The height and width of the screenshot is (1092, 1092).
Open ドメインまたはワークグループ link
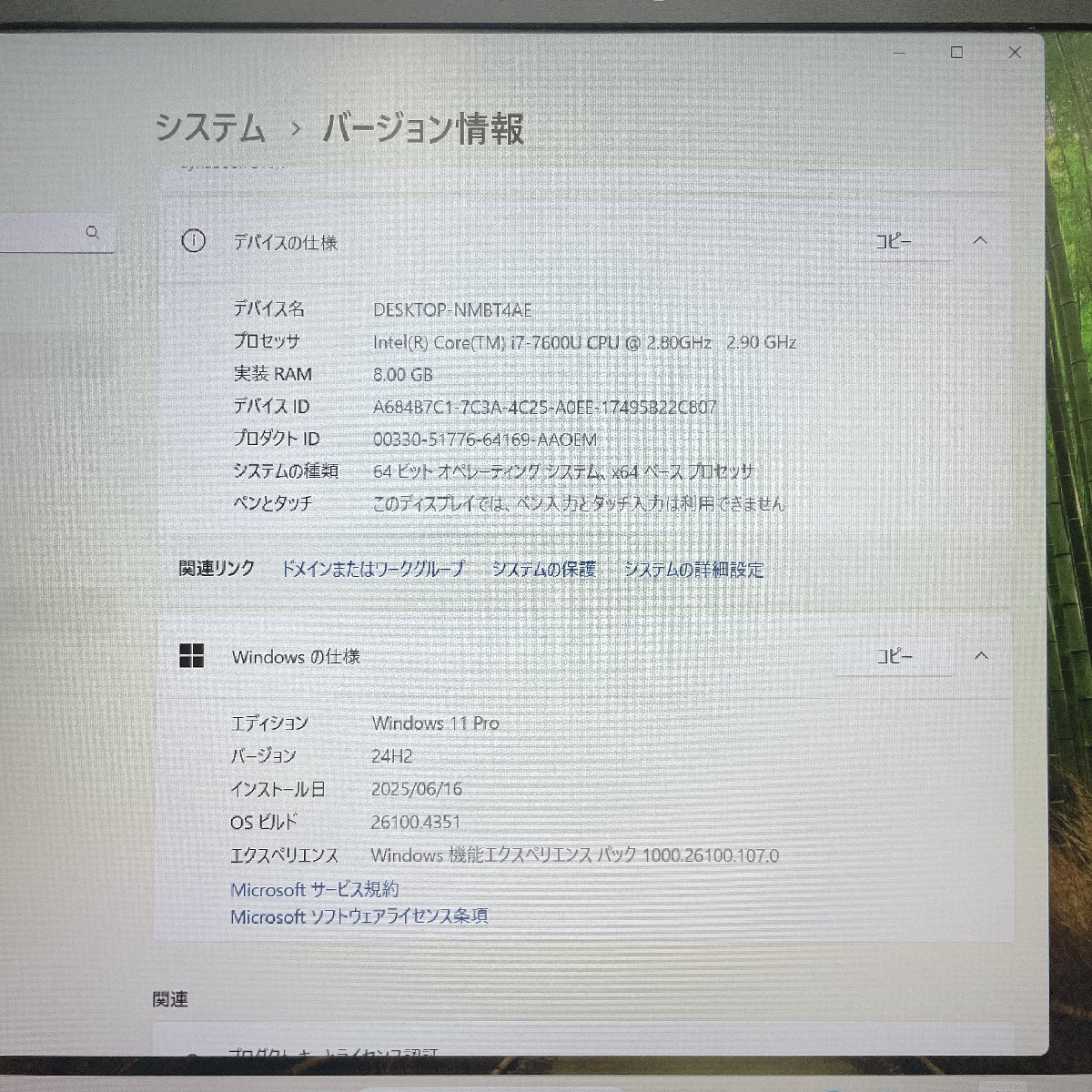(372, 570)
